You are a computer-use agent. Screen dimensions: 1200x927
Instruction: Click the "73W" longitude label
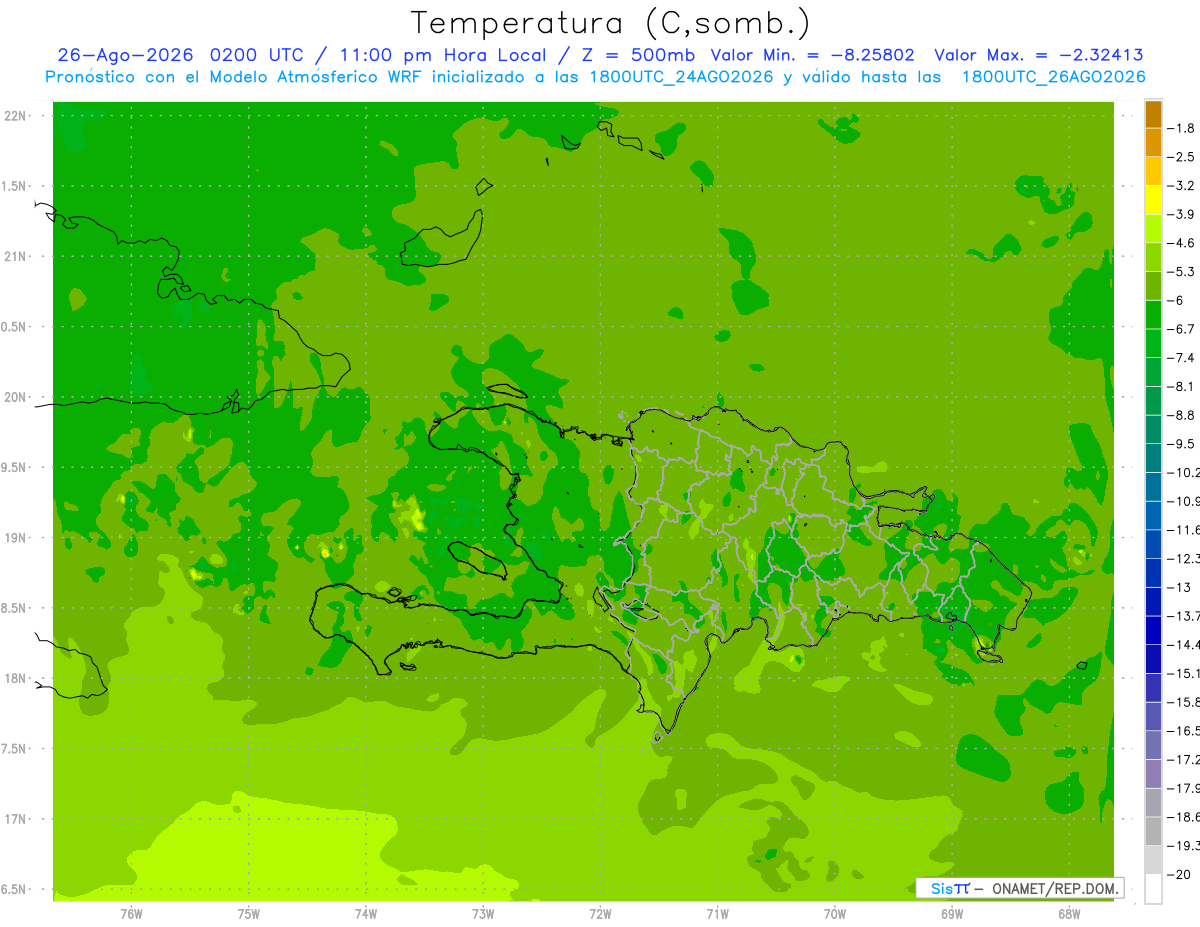point(483,913)
